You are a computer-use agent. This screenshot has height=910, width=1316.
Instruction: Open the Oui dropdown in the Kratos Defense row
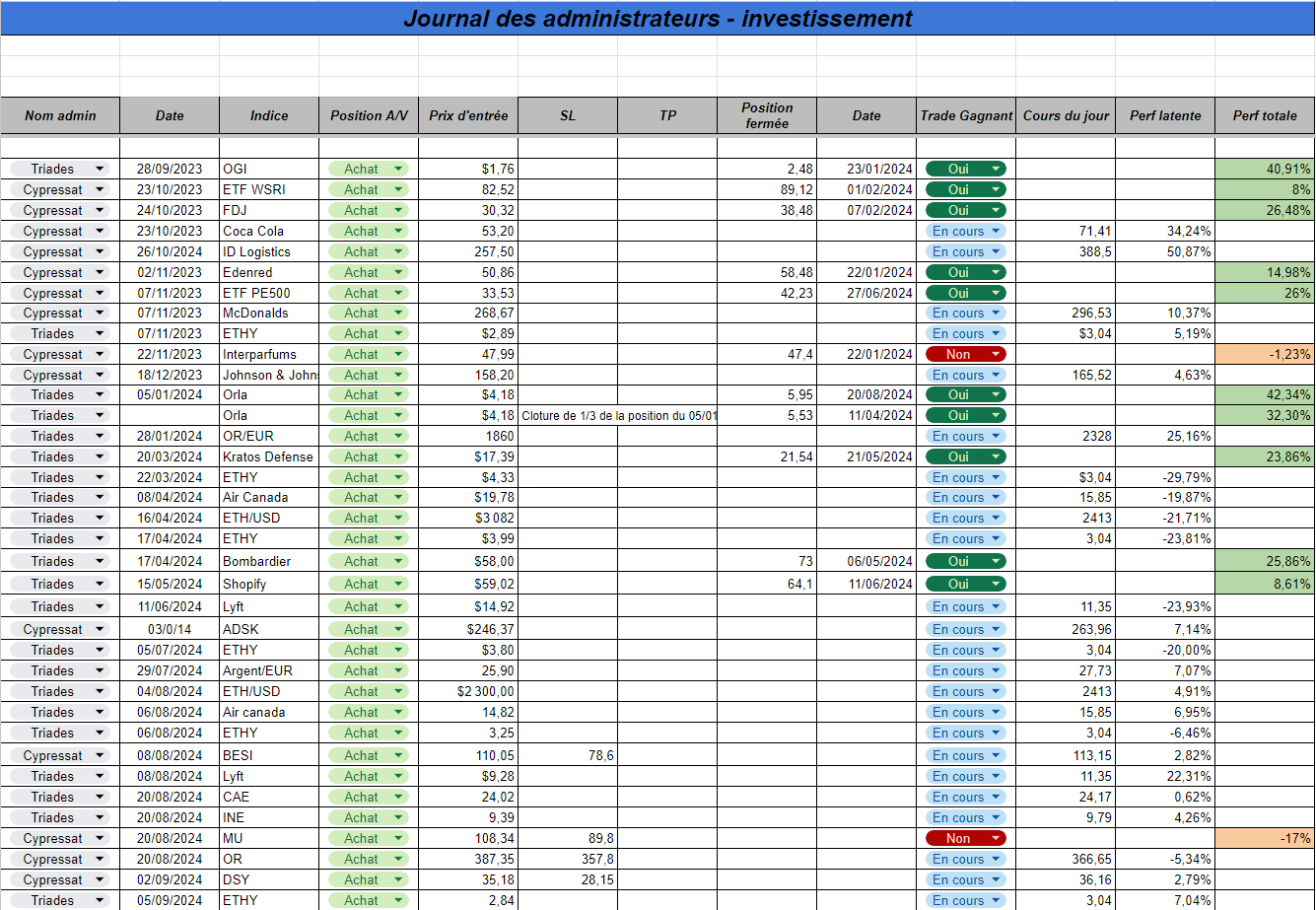965,456
